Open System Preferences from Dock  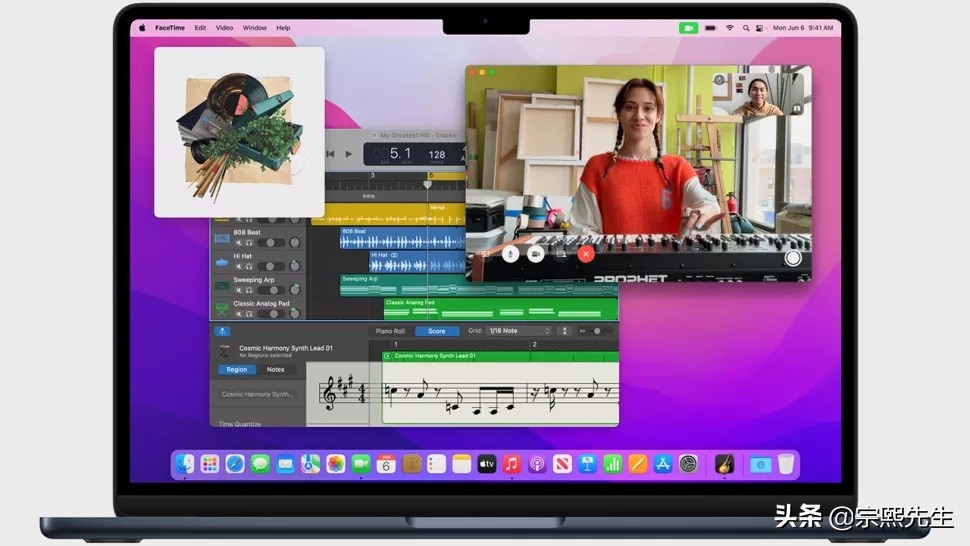click(x=688, y=464)
